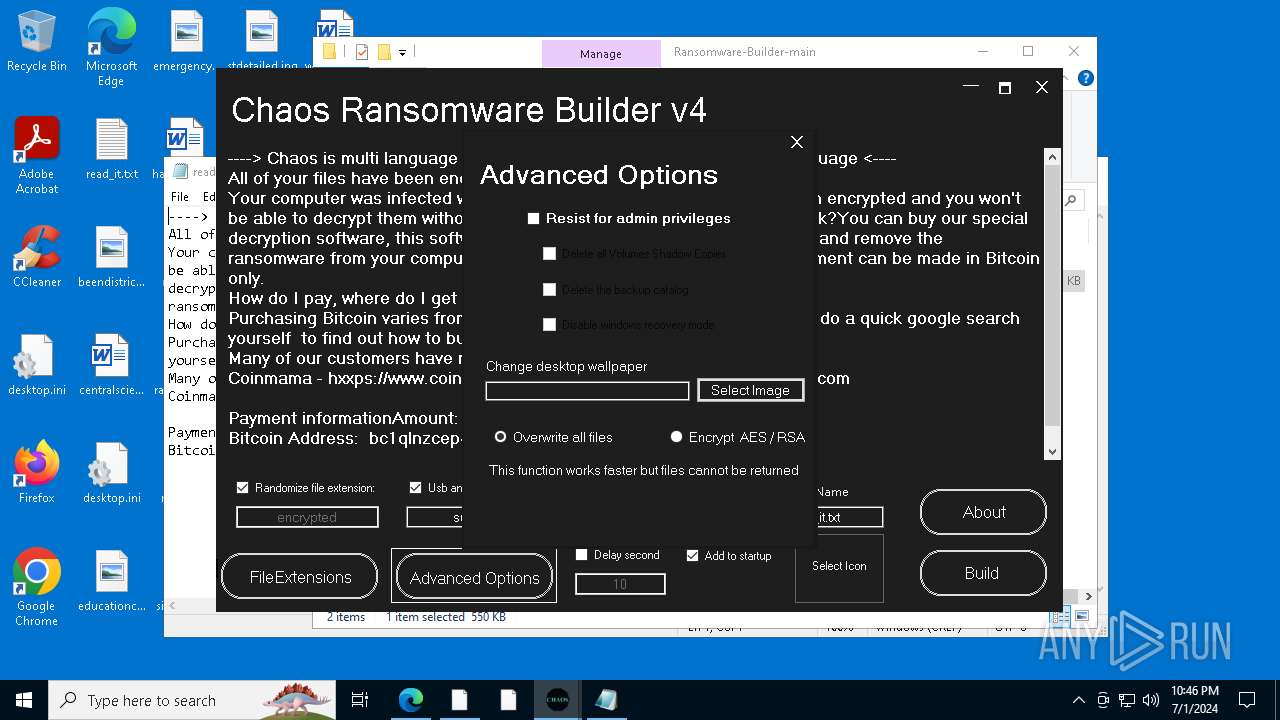This screenshot has width=1280, height=720.
Task: Select the Firefox desktop shortcut
Action: pos(37,472)
